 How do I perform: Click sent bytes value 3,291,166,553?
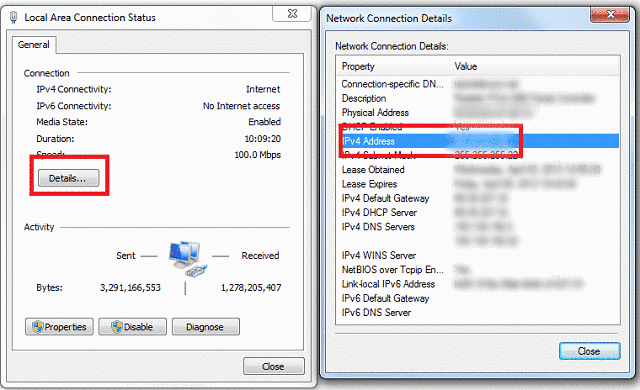[x=130, y=288]
